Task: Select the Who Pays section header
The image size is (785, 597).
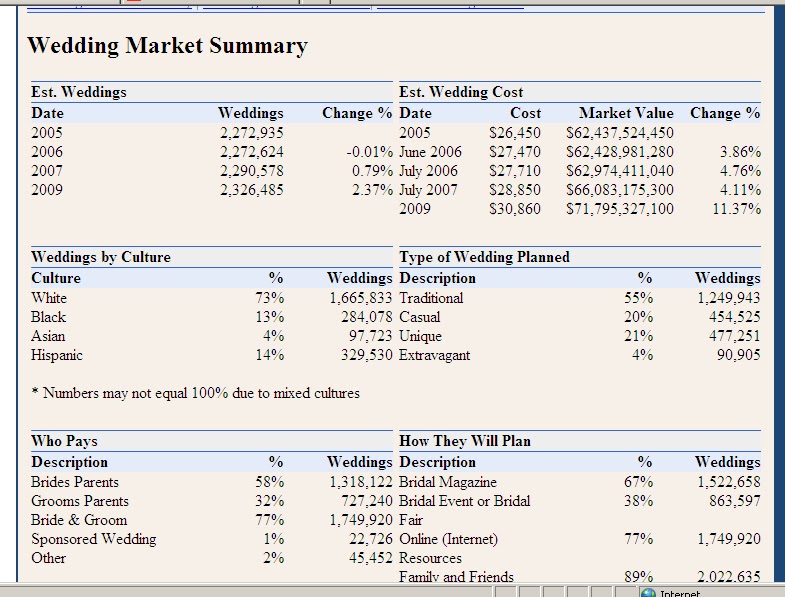Action: pos(65,441)
